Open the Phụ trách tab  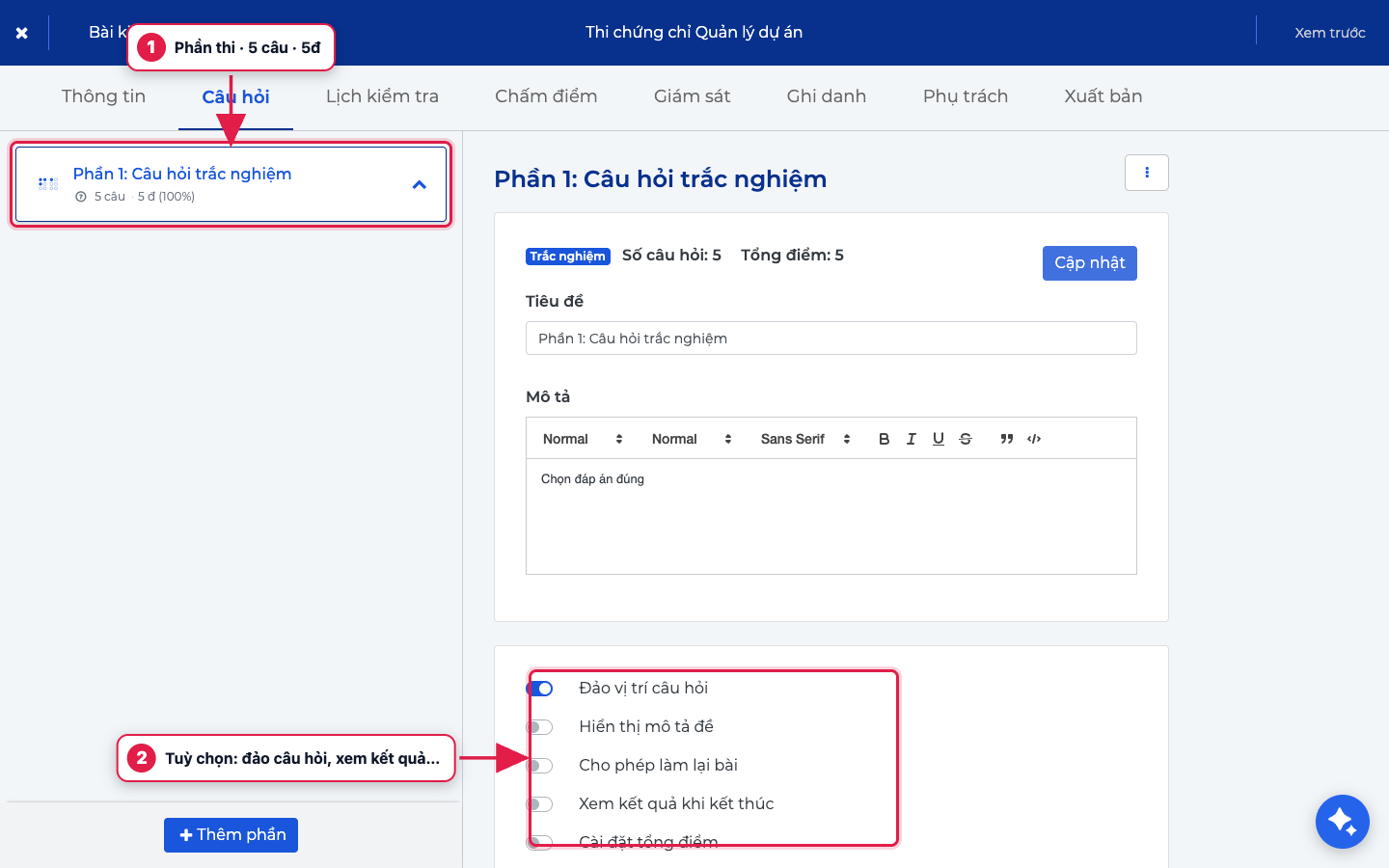[966, 96]
